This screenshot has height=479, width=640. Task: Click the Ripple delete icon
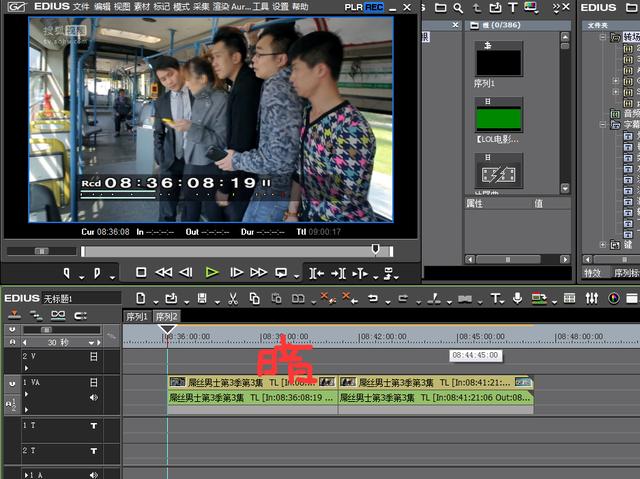pos(328,297)
